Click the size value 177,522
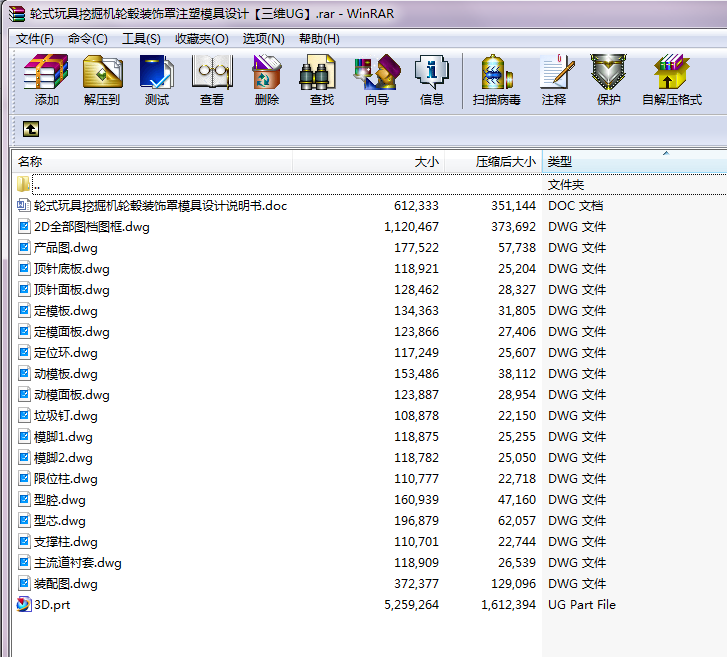727x657 pixels. pos(416,247)
